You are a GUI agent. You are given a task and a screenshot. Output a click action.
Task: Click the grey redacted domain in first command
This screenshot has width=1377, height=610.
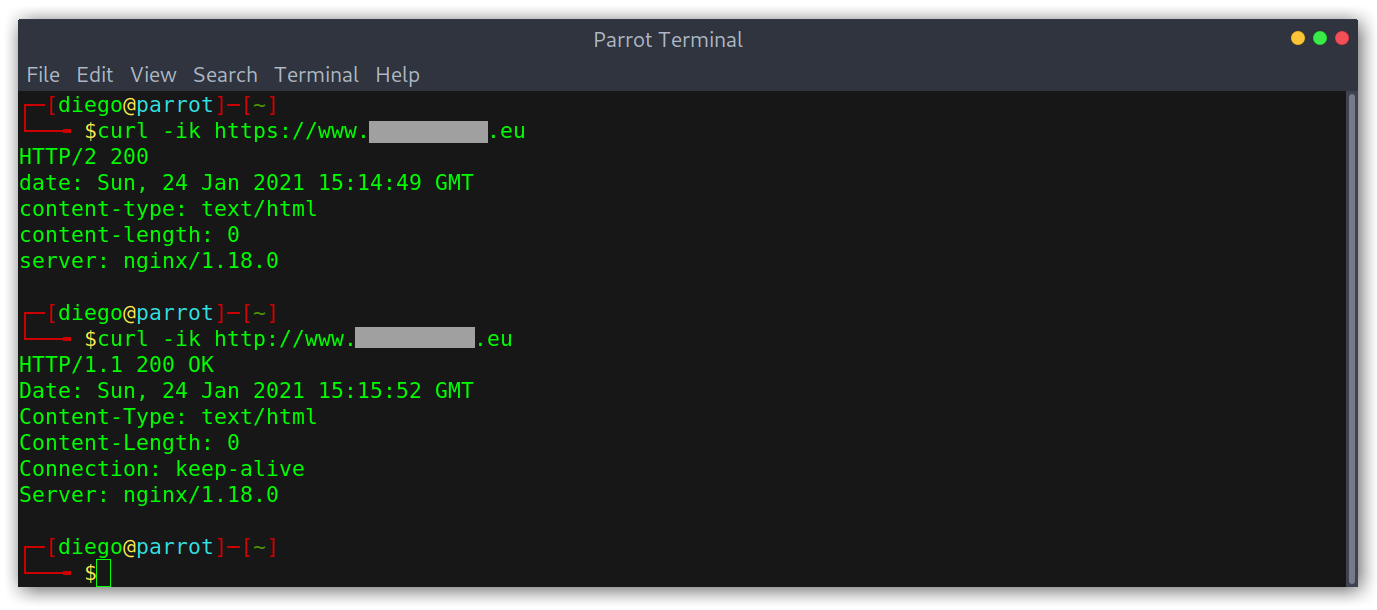click(428, 132)
